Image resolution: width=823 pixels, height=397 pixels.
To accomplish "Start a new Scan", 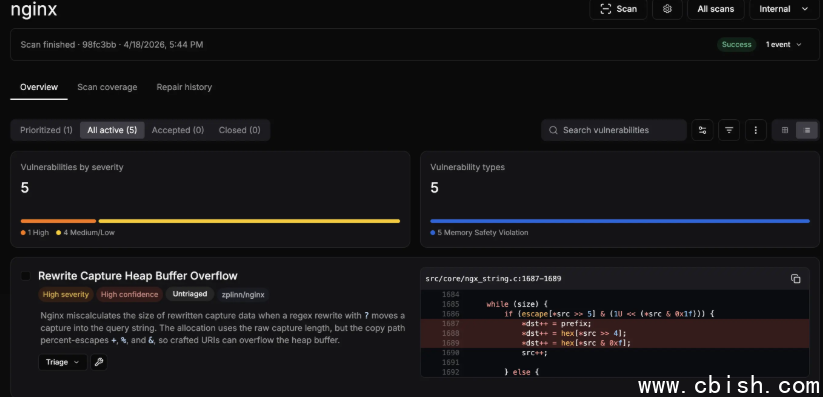I will pos(618,9).
